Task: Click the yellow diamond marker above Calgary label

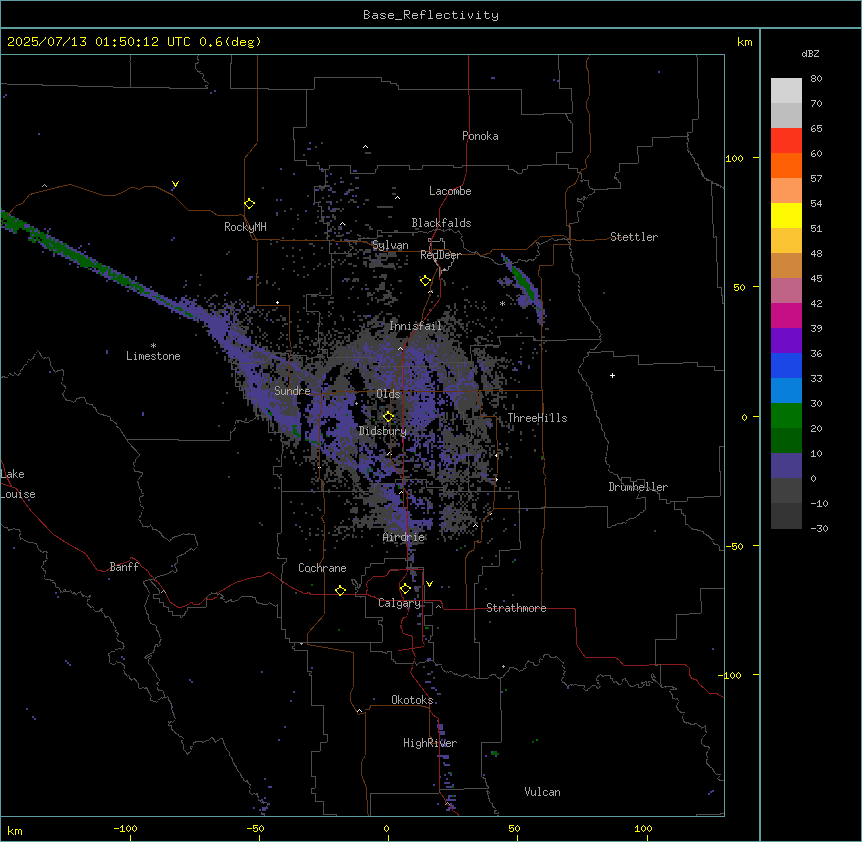Action: tap(405, 589)
